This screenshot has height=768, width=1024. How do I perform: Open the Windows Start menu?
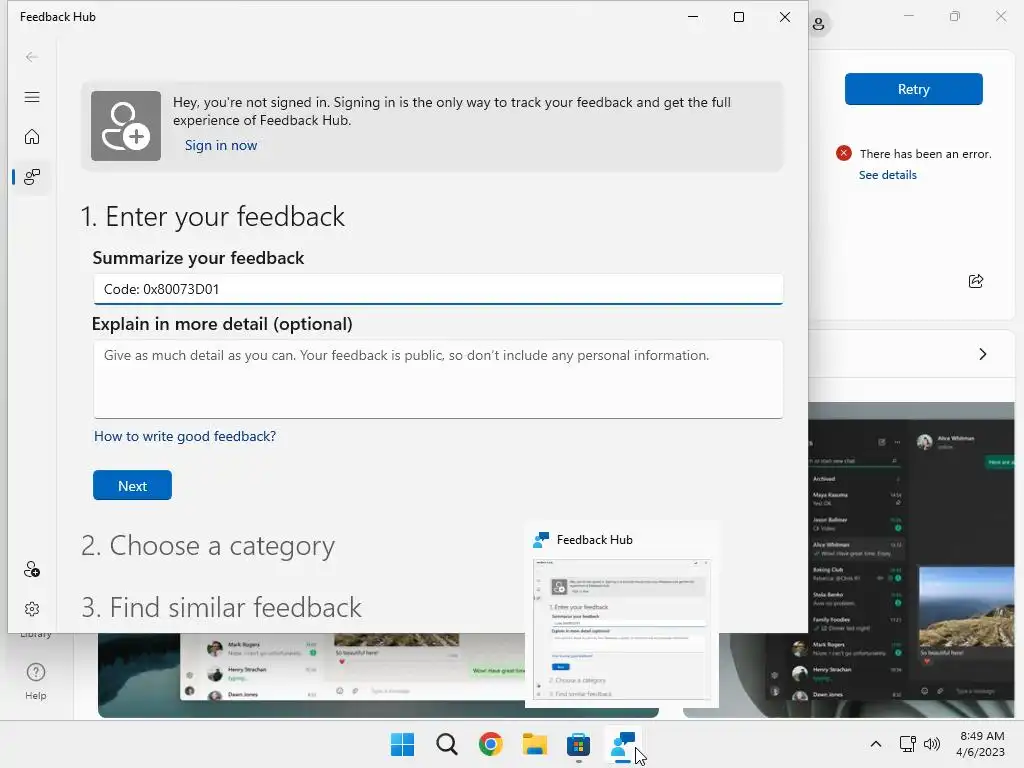pyautogui.click(x=402, y=744)
